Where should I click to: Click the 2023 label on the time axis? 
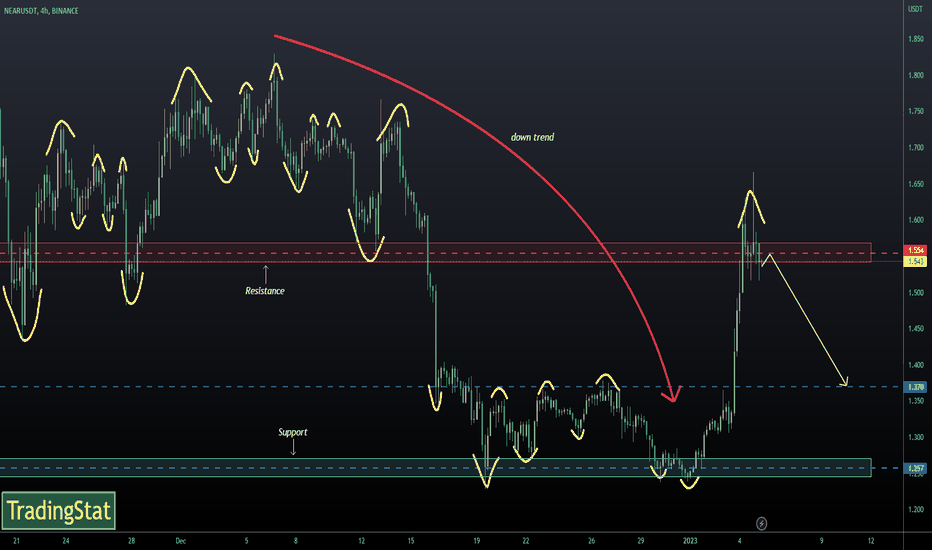(690, 541)
